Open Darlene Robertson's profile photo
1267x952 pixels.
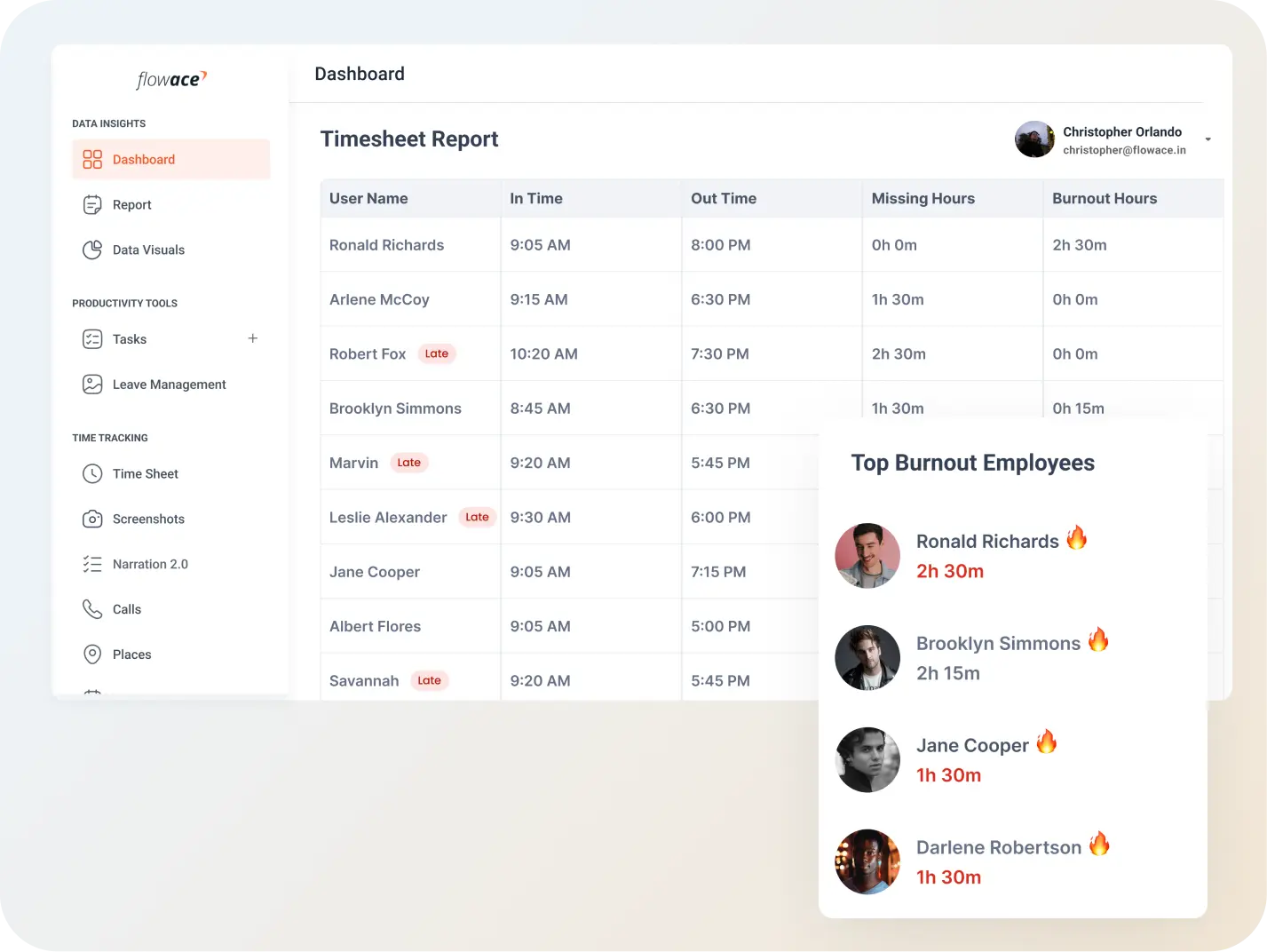point(867,861)
